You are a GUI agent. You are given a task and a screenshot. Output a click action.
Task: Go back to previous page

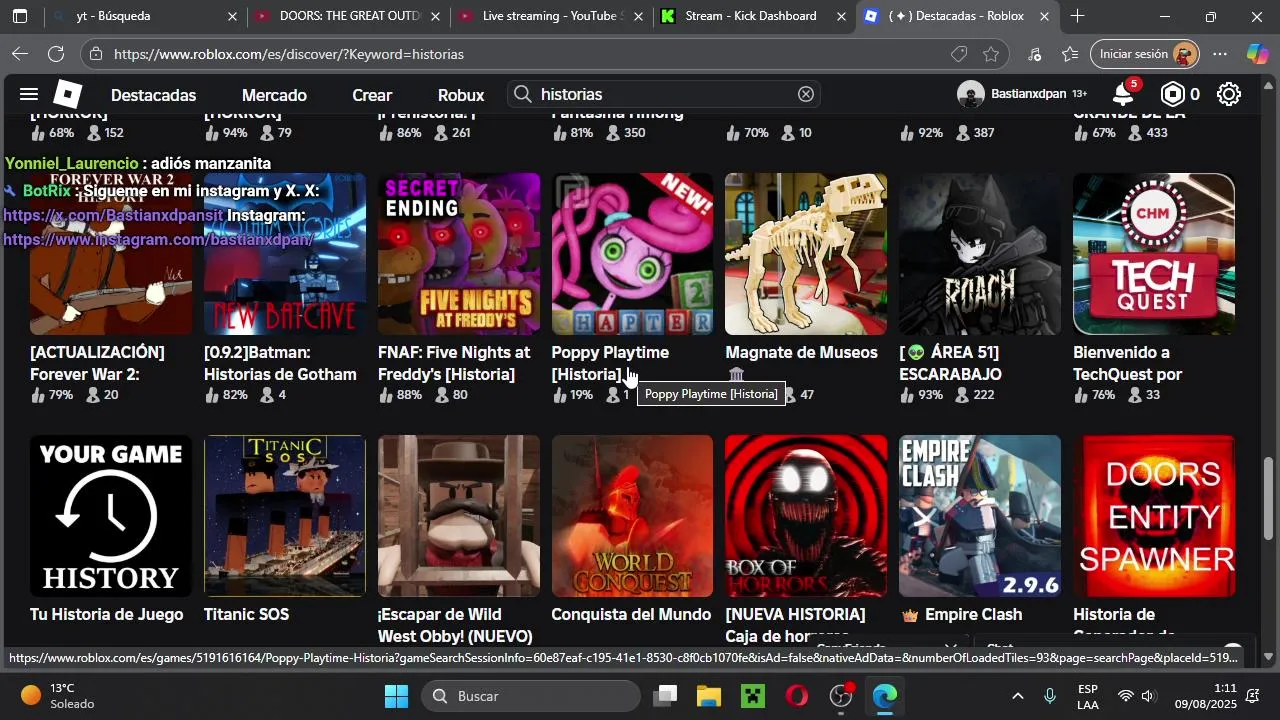click(x=19, y=54)
